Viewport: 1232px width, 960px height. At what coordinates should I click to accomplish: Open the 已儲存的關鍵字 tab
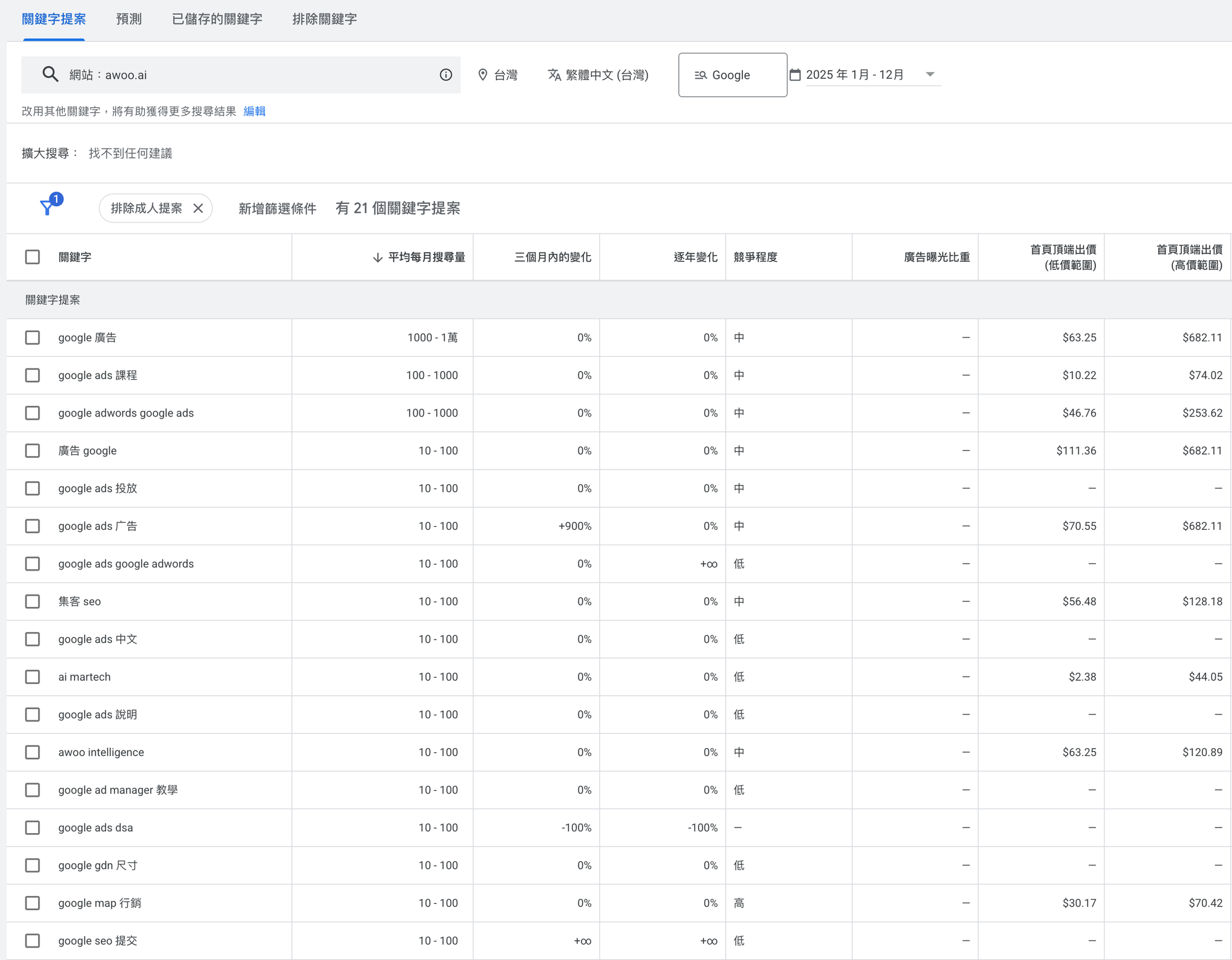tap(217, 19)
